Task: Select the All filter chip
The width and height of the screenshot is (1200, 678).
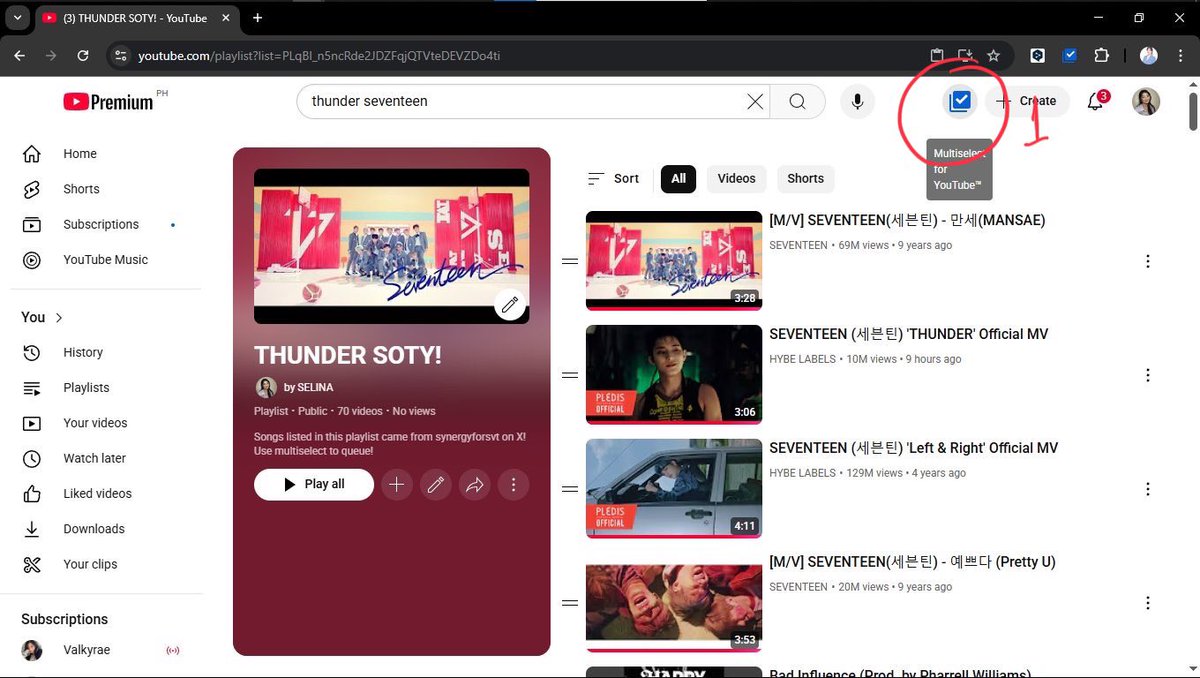Action: click(x=678, y=179)
